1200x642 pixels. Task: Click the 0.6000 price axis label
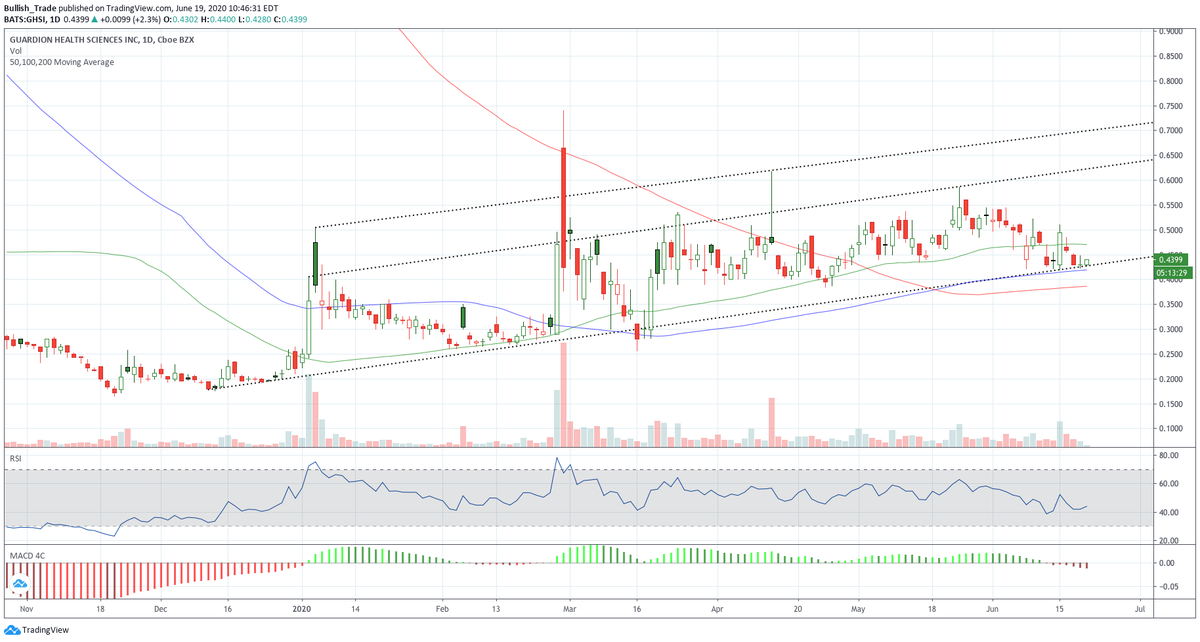click(1169, 180)
